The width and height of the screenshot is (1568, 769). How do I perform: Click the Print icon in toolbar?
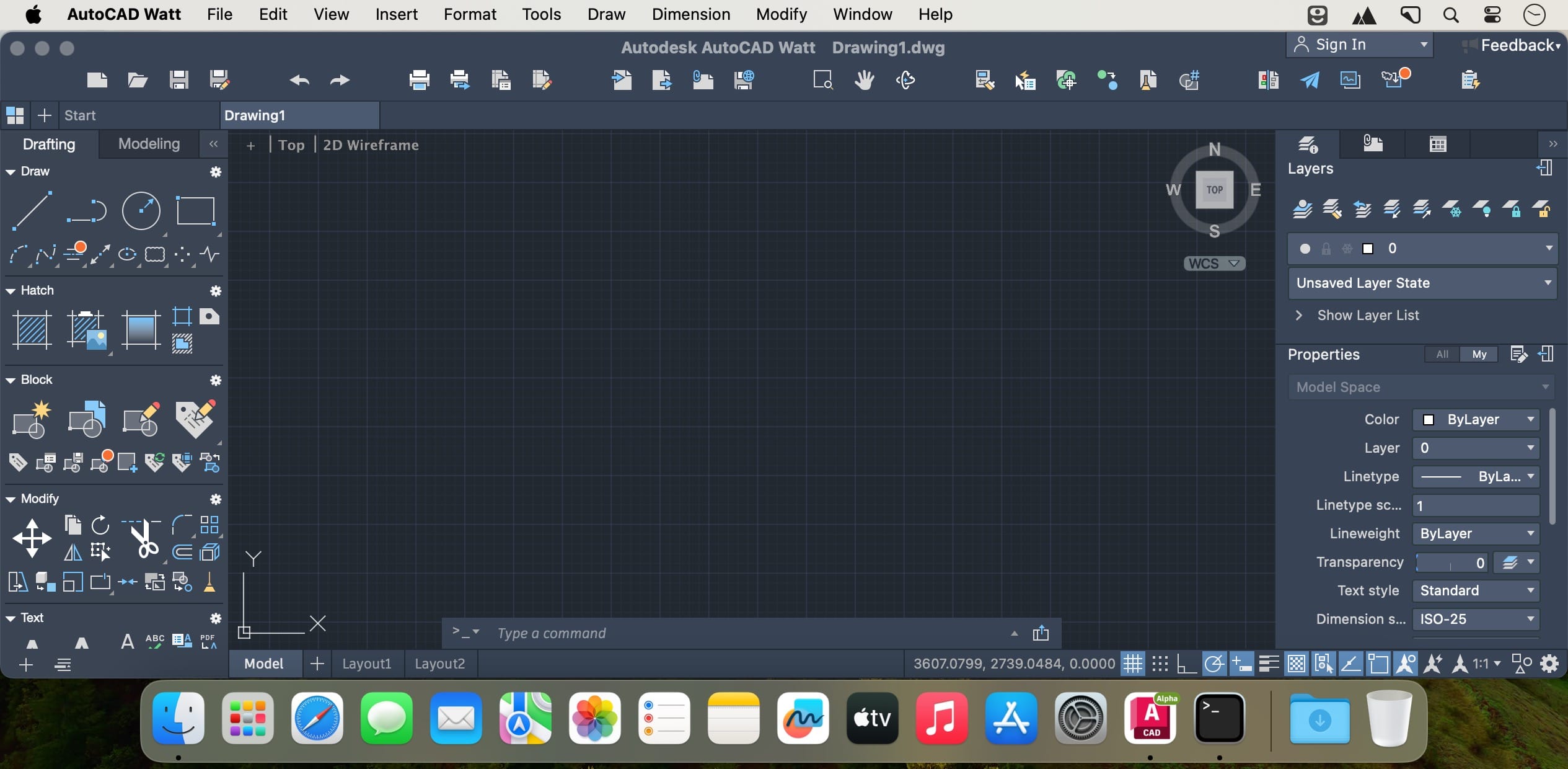(420, 80)
